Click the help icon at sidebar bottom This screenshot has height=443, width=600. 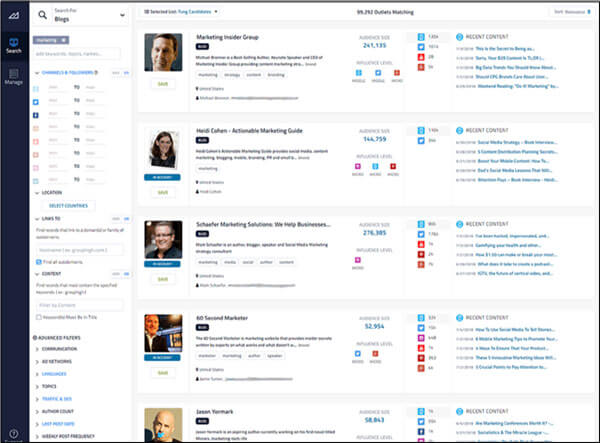(x=14, y=433)
